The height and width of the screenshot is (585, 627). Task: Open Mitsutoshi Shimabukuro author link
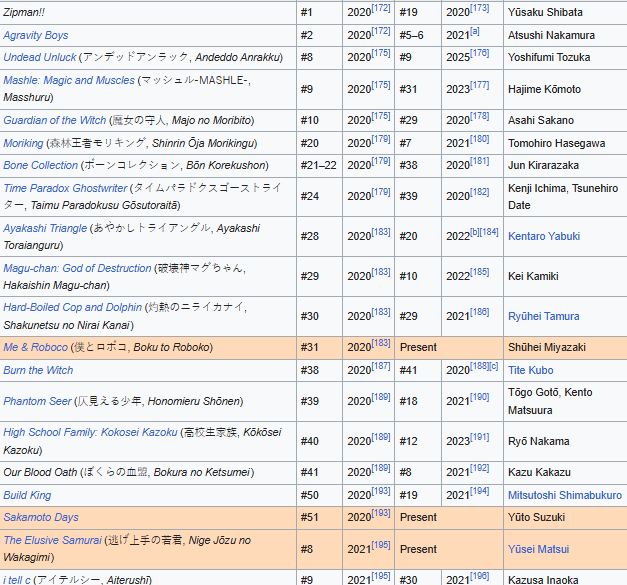(x=564, y=495)
